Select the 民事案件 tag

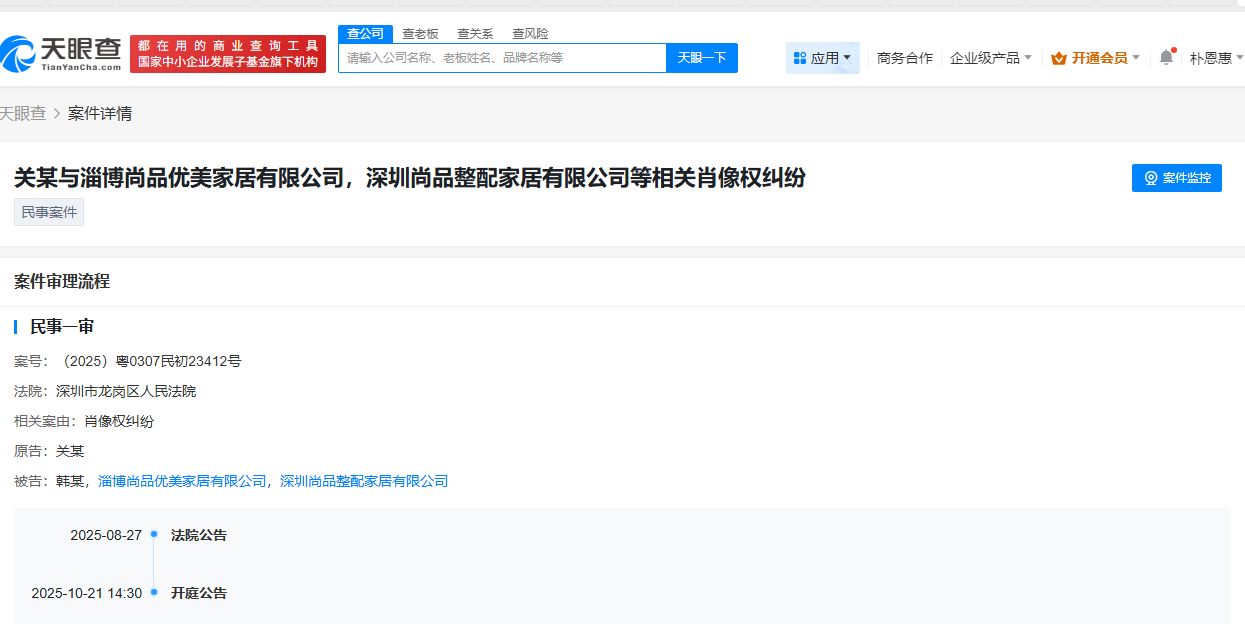click(x=49, y=212)
